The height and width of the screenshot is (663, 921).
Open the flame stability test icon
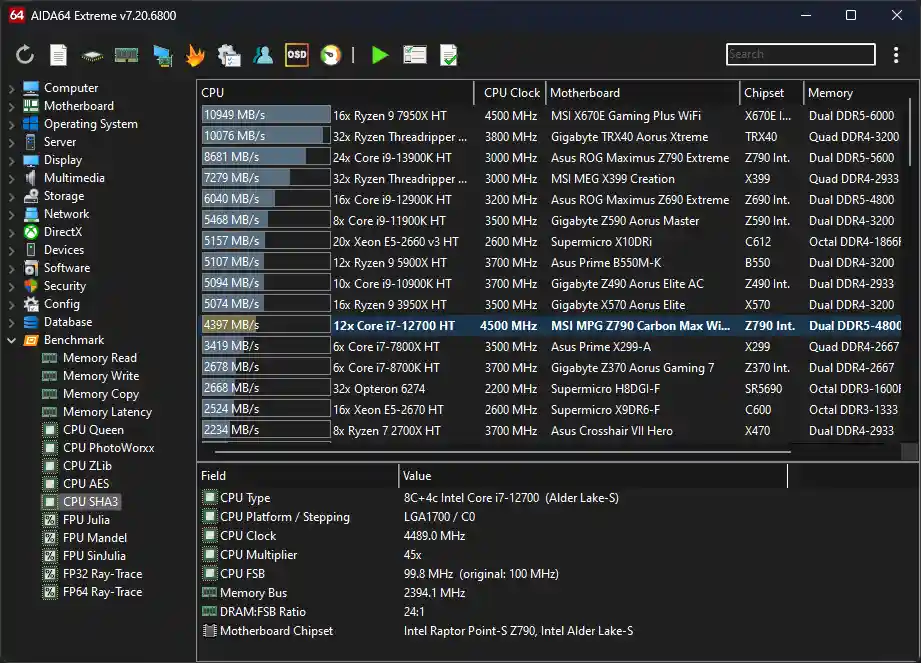tap(195, 56)
